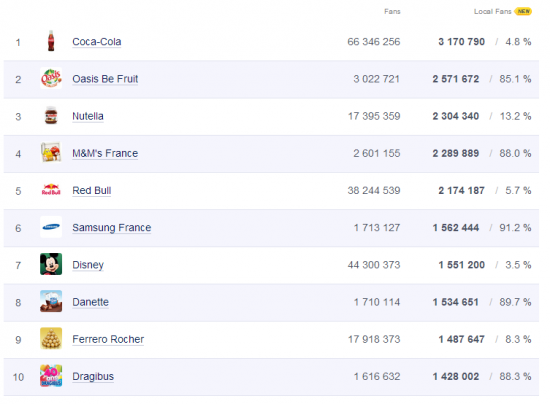Click the Coca-Cola bottle icon
Screen dimensions: 550x404
tap(51, 41)
